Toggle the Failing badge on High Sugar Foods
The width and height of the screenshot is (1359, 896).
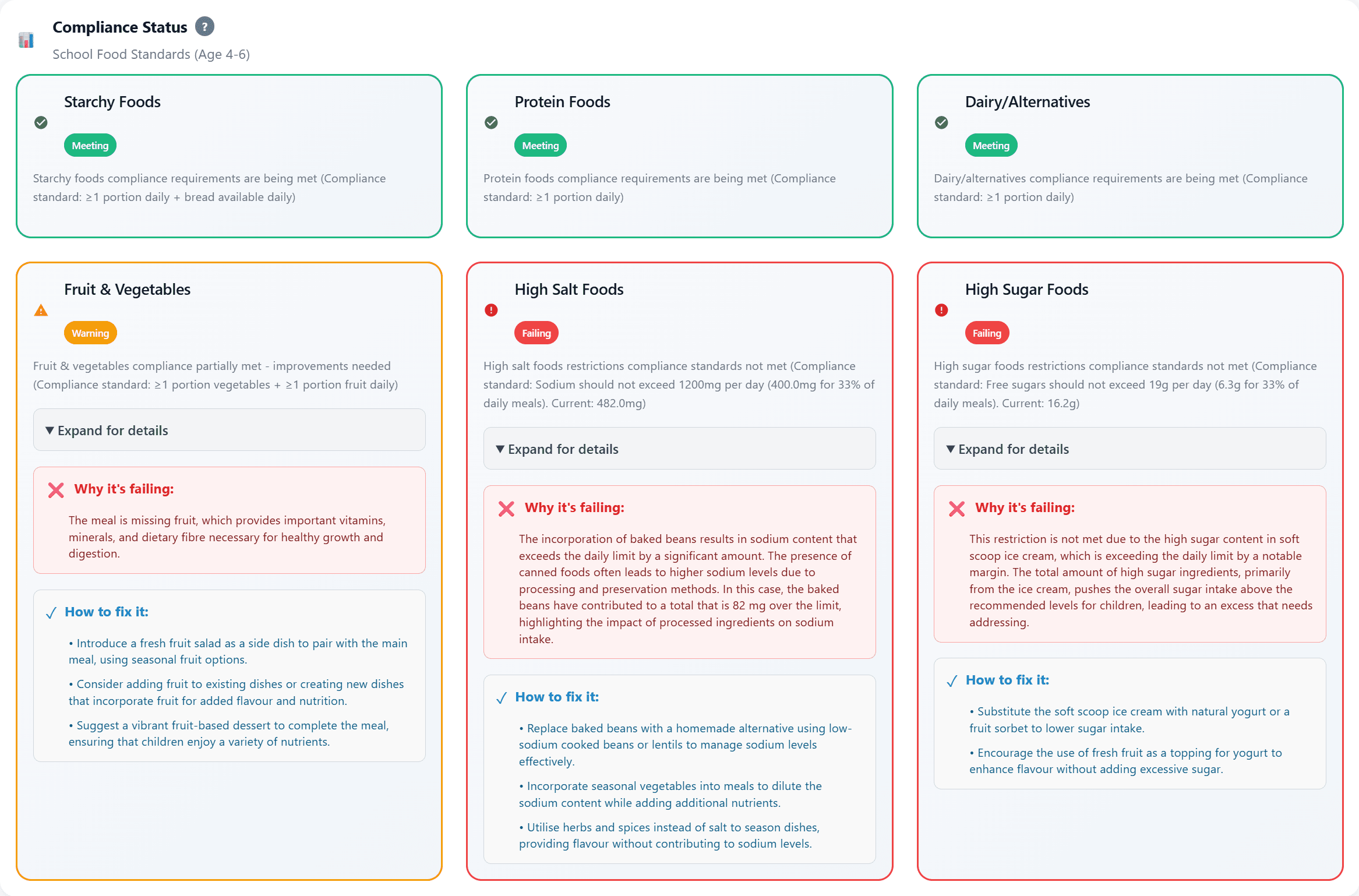click(x=987, y=333)
